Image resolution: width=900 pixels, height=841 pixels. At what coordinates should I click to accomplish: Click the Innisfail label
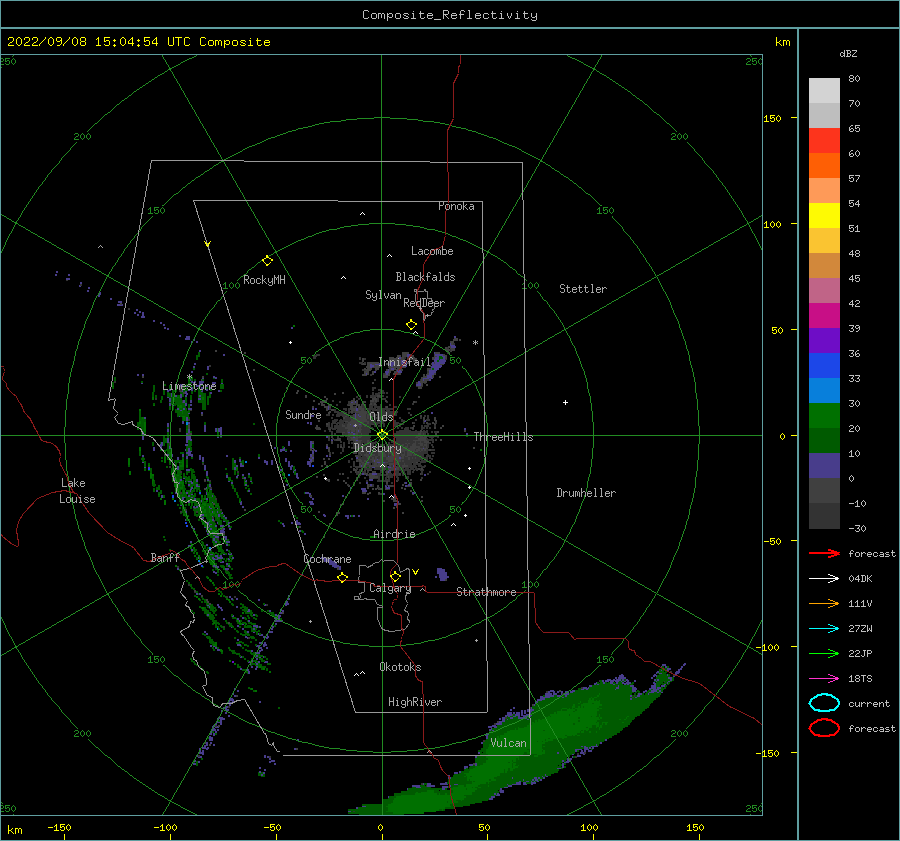405,362
